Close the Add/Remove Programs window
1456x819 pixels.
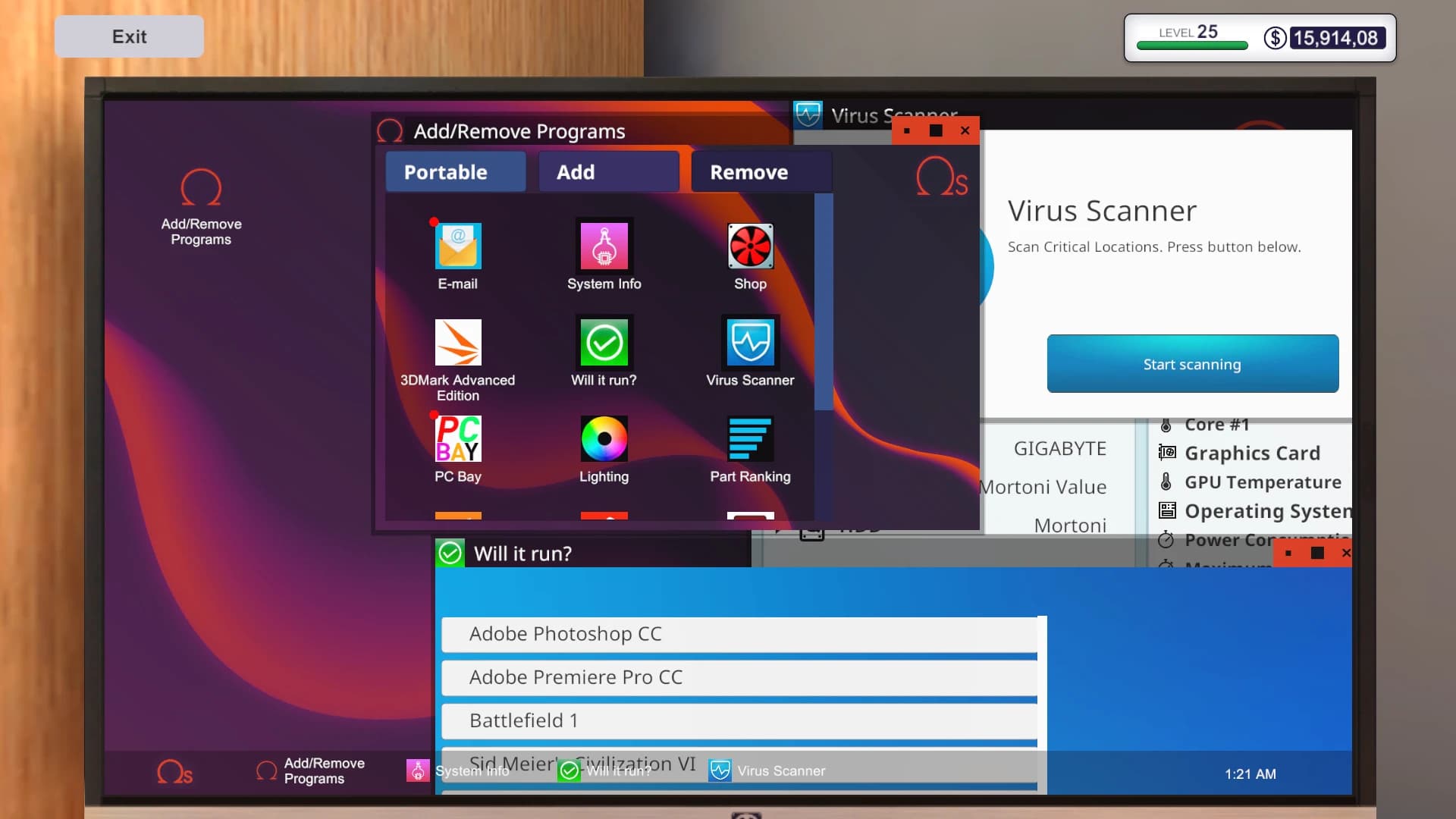(965, 130)
